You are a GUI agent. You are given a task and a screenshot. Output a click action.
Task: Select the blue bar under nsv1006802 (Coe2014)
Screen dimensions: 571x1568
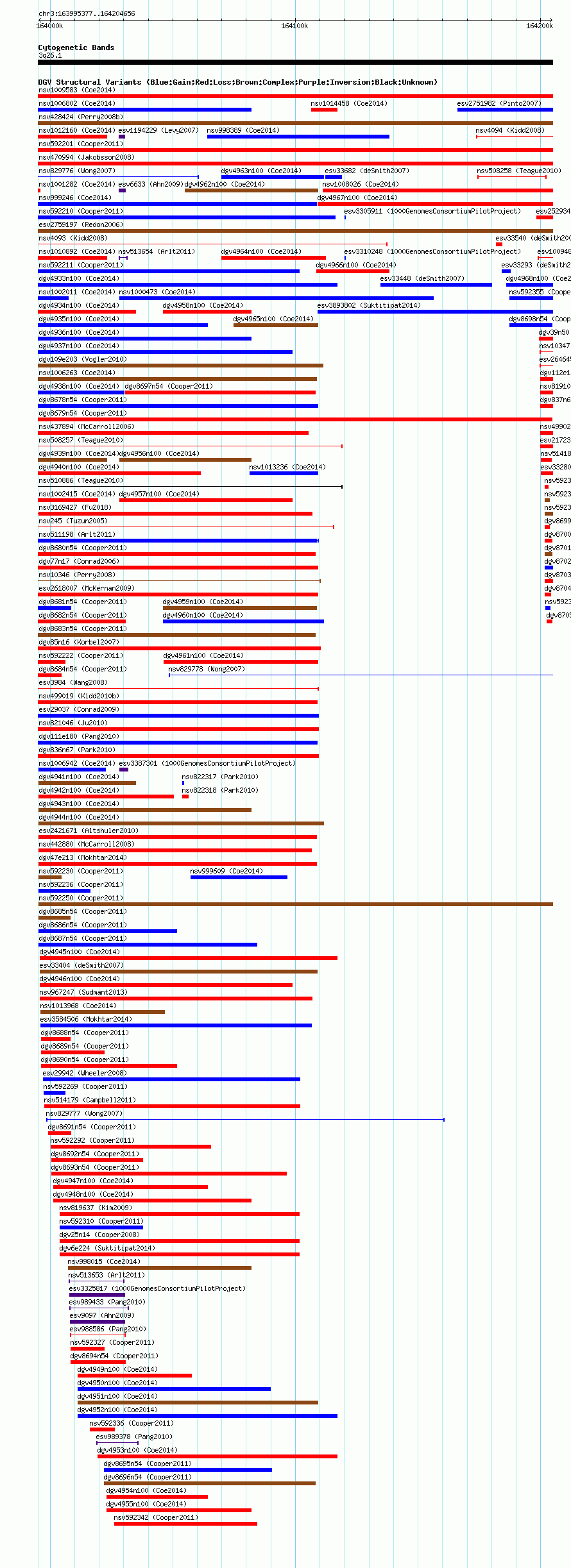[144, 110]
